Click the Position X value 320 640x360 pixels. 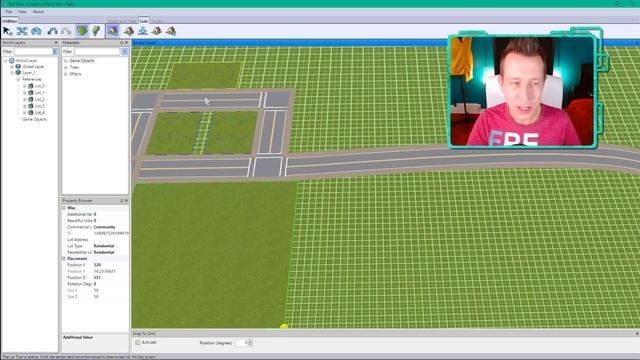(97, 265)
